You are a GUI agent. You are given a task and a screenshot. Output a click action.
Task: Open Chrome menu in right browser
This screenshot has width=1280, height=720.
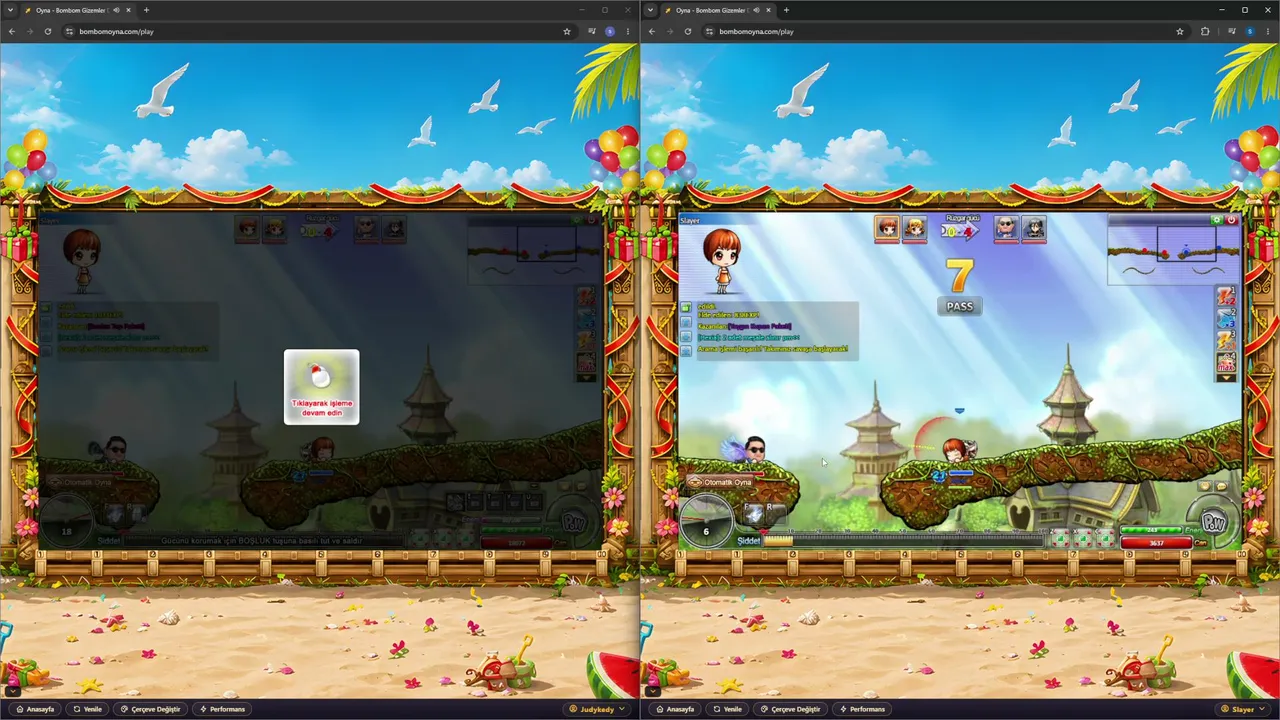click(1268, 31)
